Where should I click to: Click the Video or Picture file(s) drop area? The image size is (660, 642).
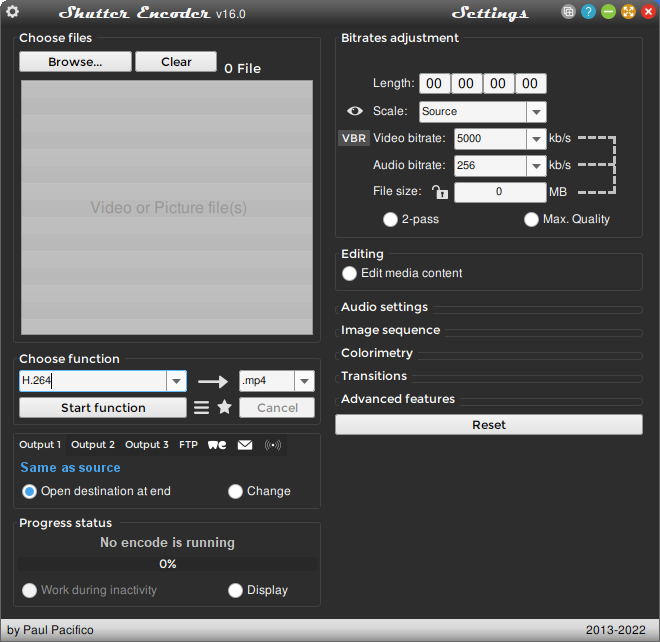(167, 208)
